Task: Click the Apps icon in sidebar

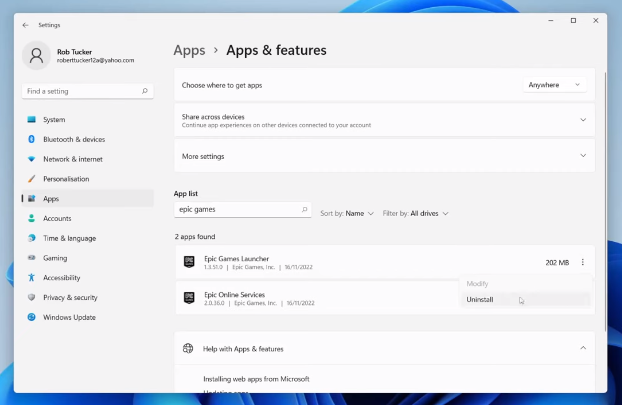Action: point(31,198)
